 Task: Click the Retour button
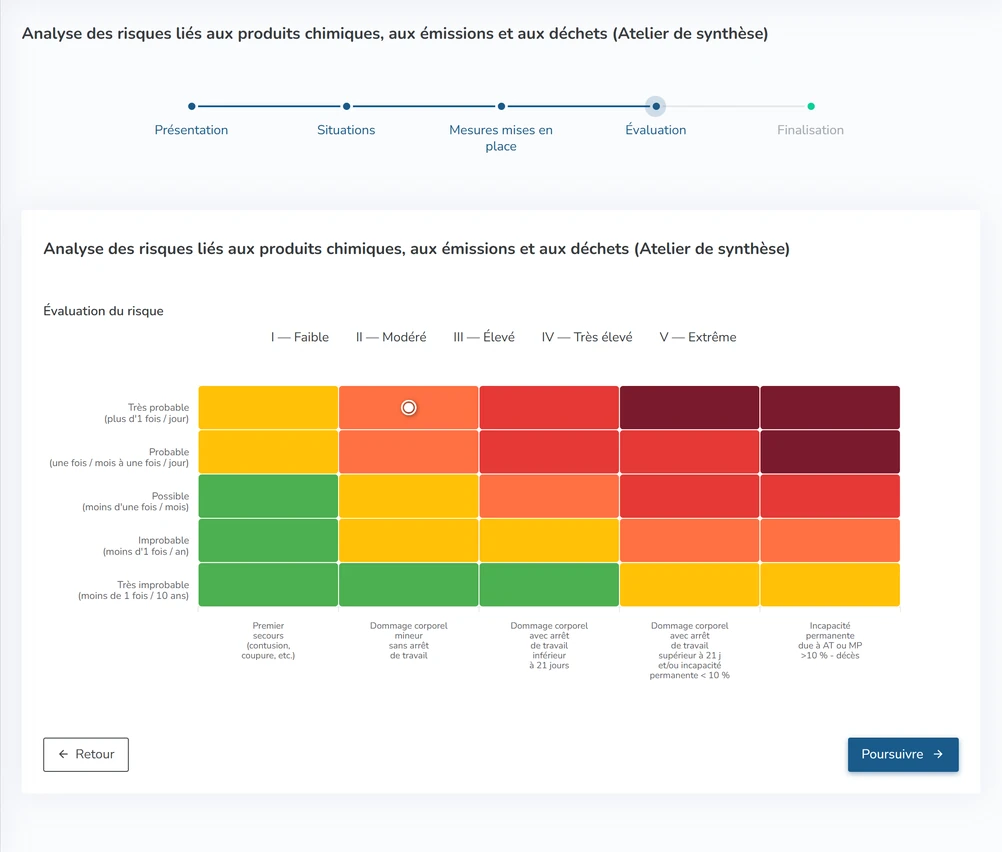(86, 754)
